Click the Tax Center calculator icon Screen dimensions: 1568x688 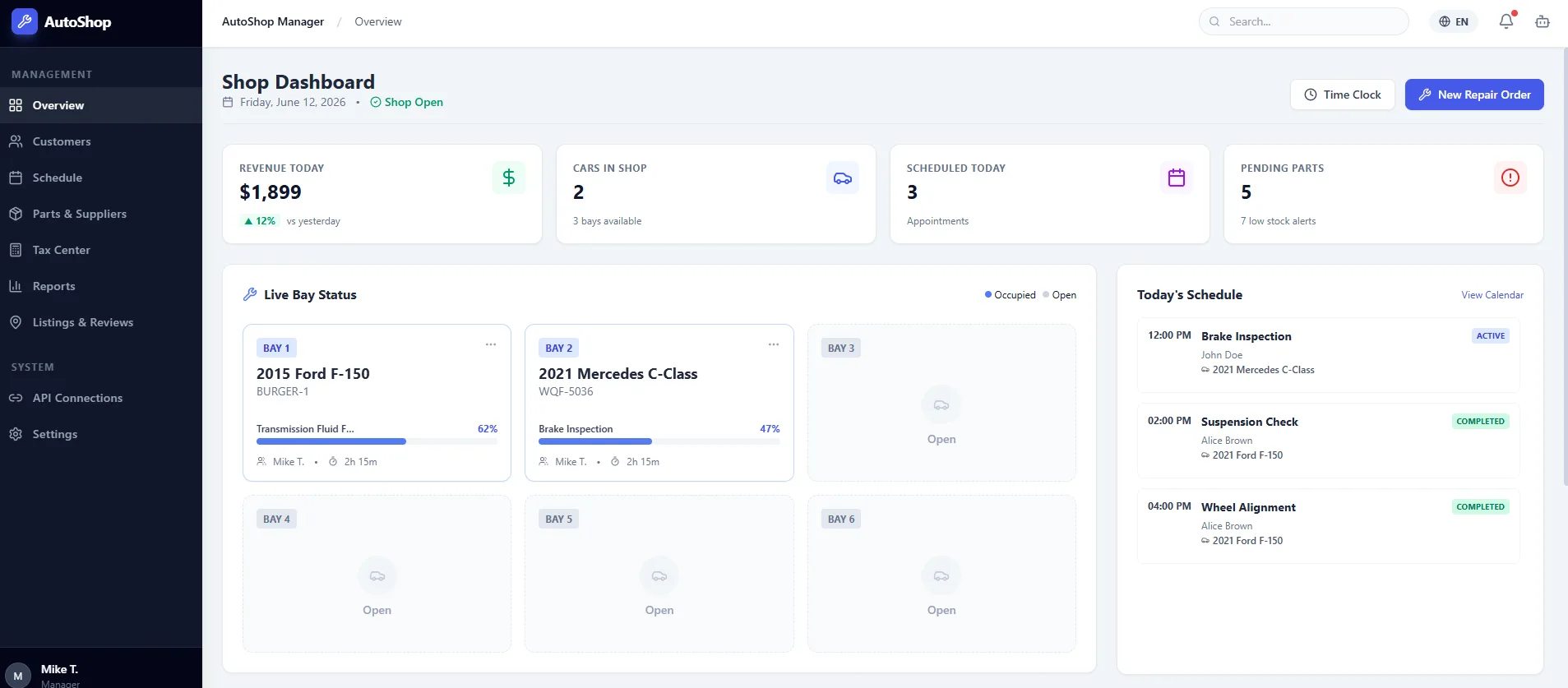coord(16,250)
